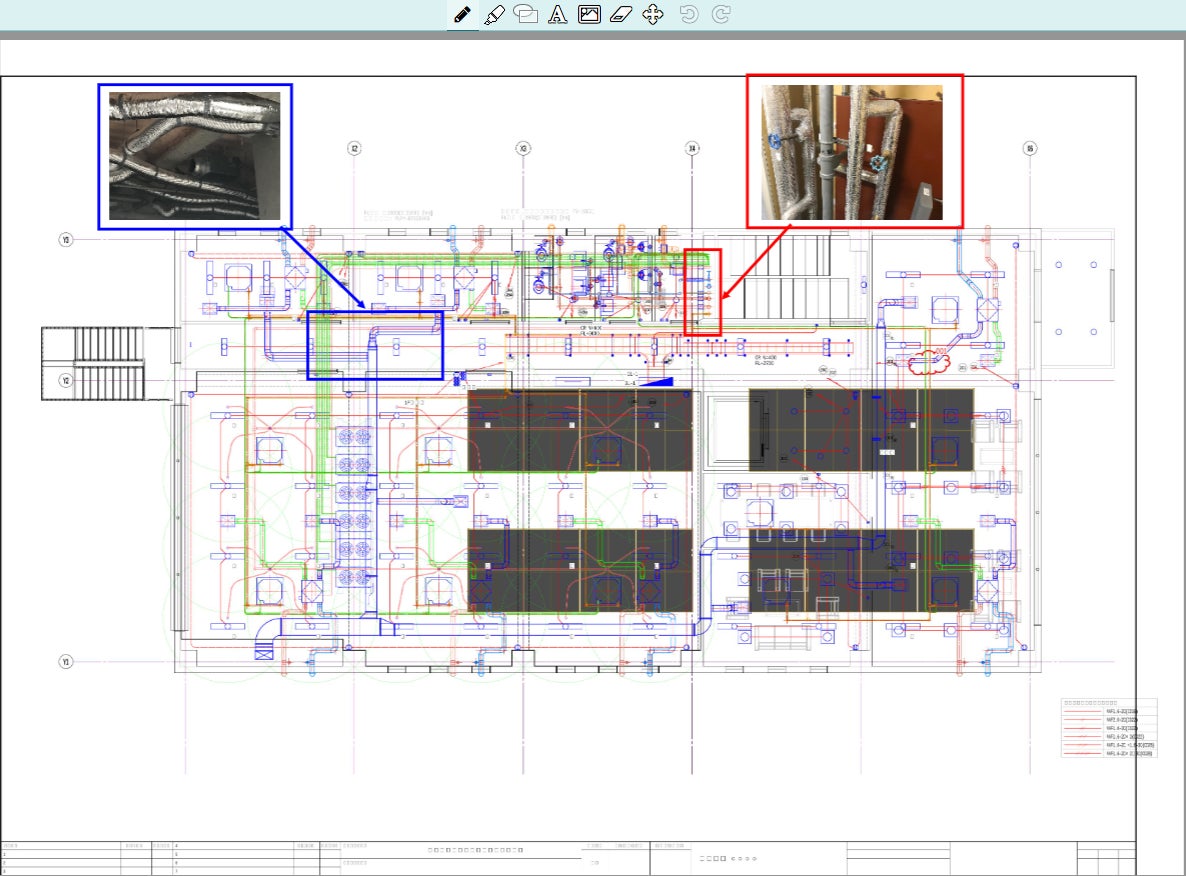Viewport: 1186px width, 876px height.
Task: Pick the Eraser tool
Action: [x=621, y=14]
